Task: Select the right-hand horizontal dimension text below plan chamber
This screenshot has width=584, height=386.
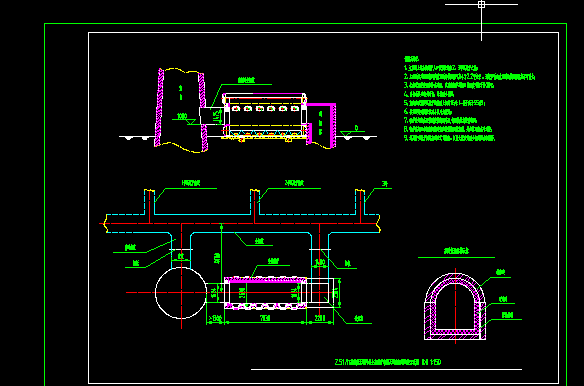Action: click(320, 319)
